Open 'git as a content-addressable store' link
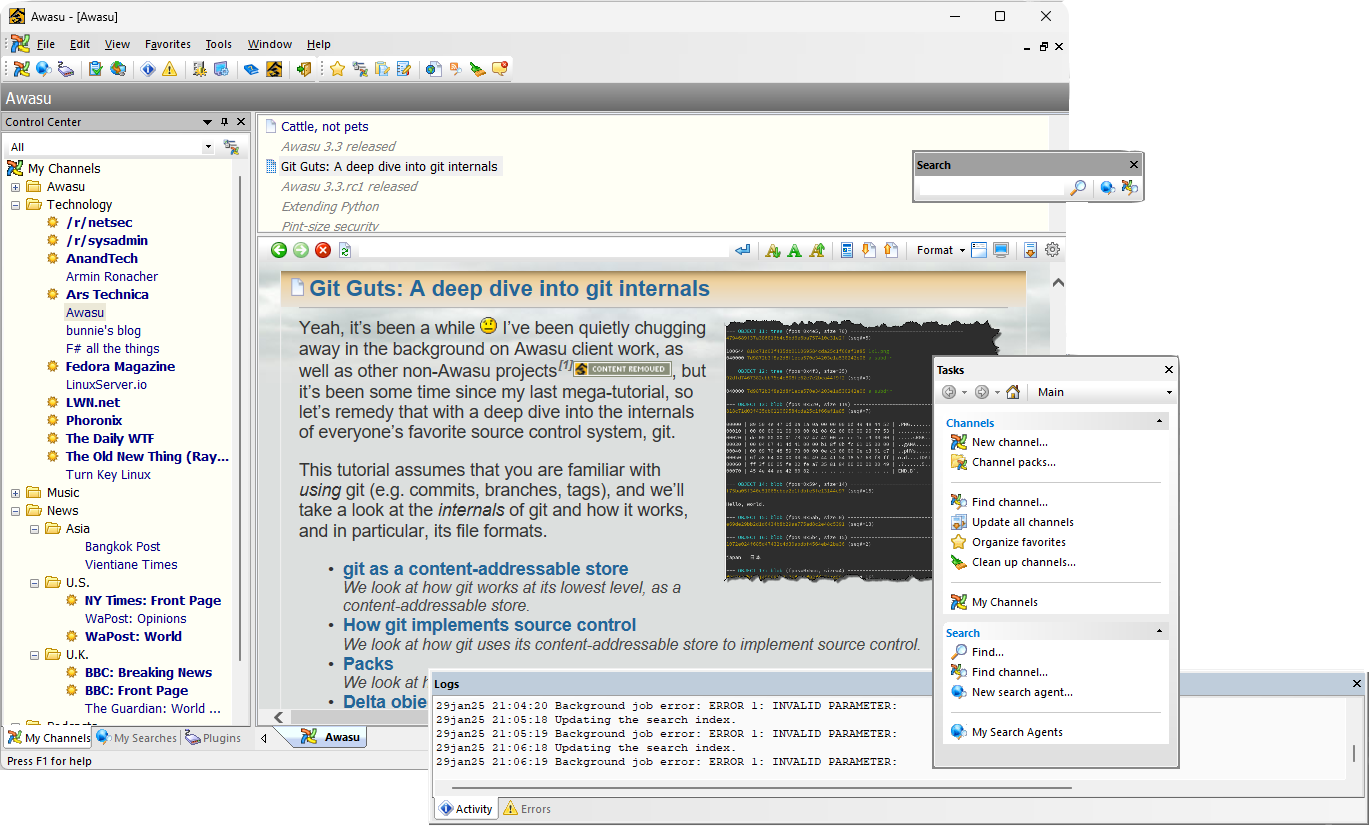 click(486, 569)
